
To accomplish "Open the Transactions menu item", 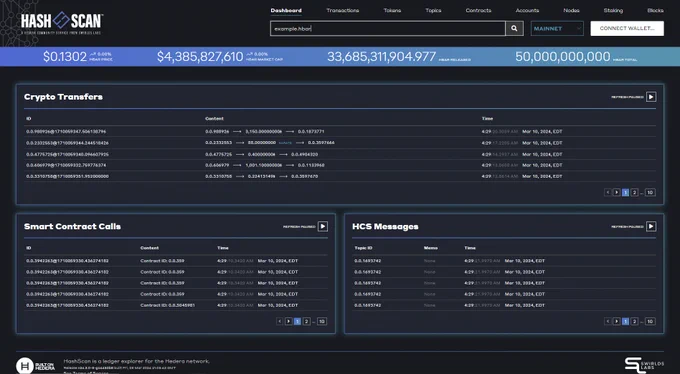I will point(343,10).
